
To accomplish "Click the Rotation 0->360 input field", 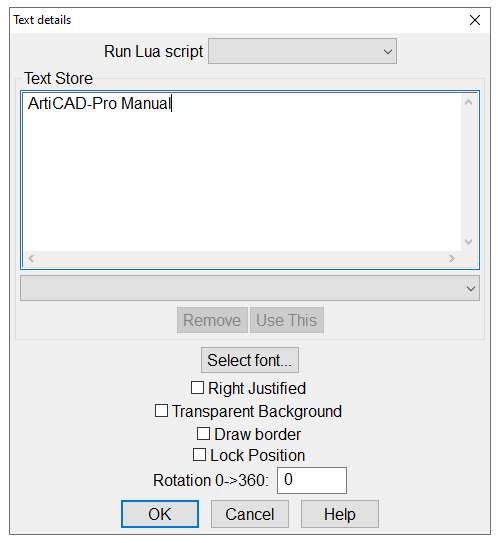I will pos(312,480).
